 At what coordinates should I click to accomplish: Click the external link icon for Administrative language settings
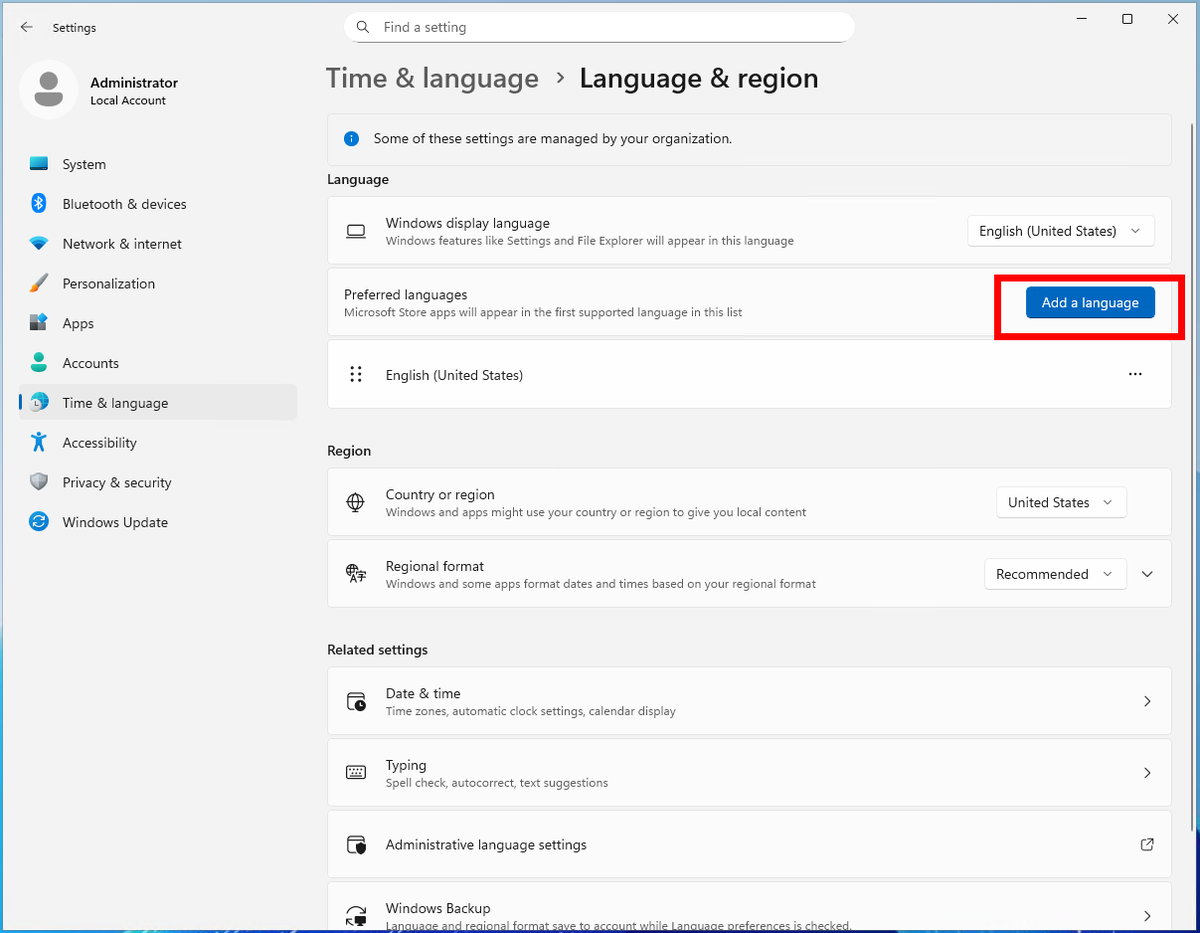coord(1147,844)
